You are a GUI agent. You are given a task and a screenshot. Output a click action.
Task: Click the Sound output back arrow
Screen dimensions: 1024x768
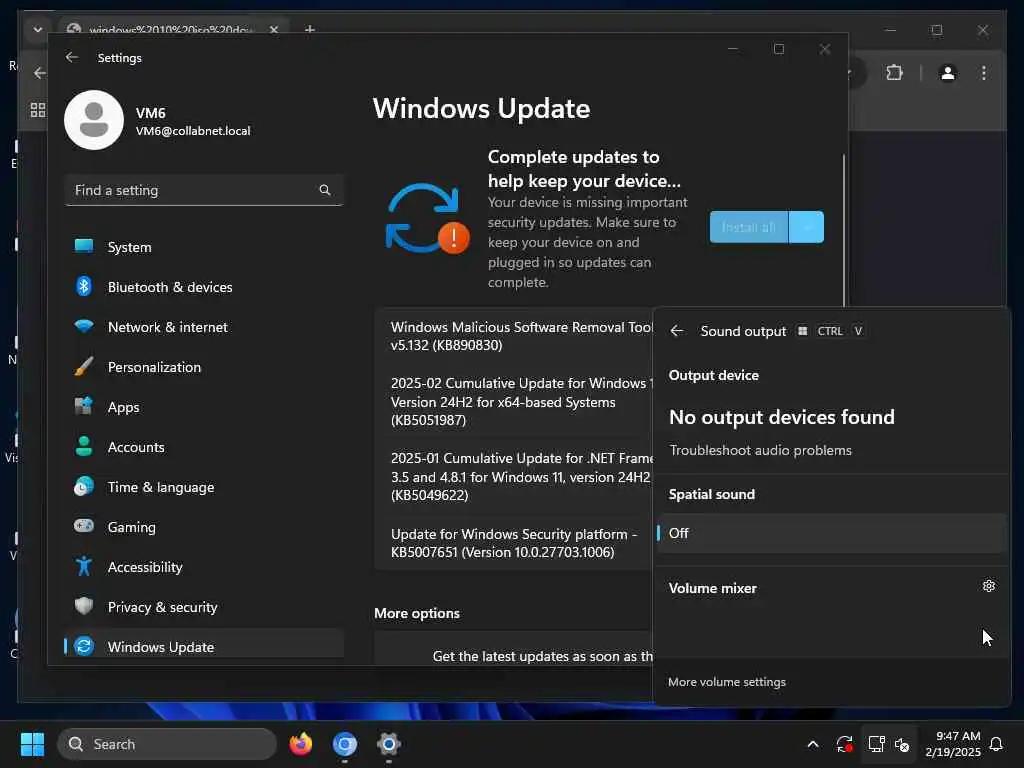pos(677,331)
